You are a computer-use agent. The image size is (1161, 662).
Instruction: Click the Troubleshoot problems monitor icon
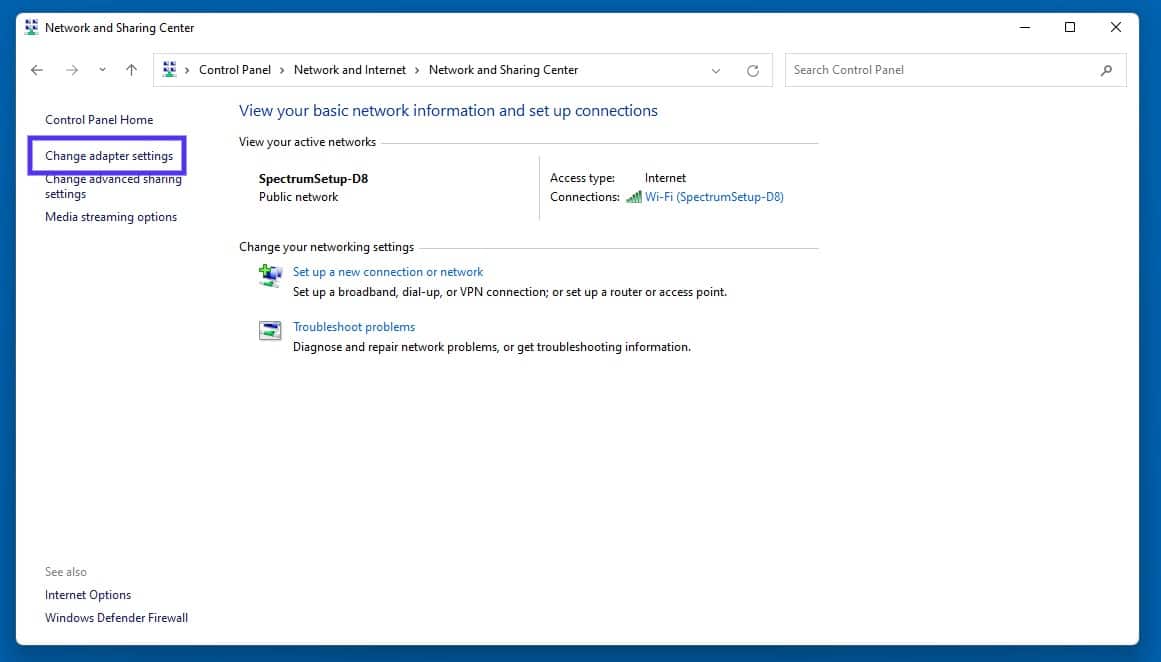pos(269,330)
